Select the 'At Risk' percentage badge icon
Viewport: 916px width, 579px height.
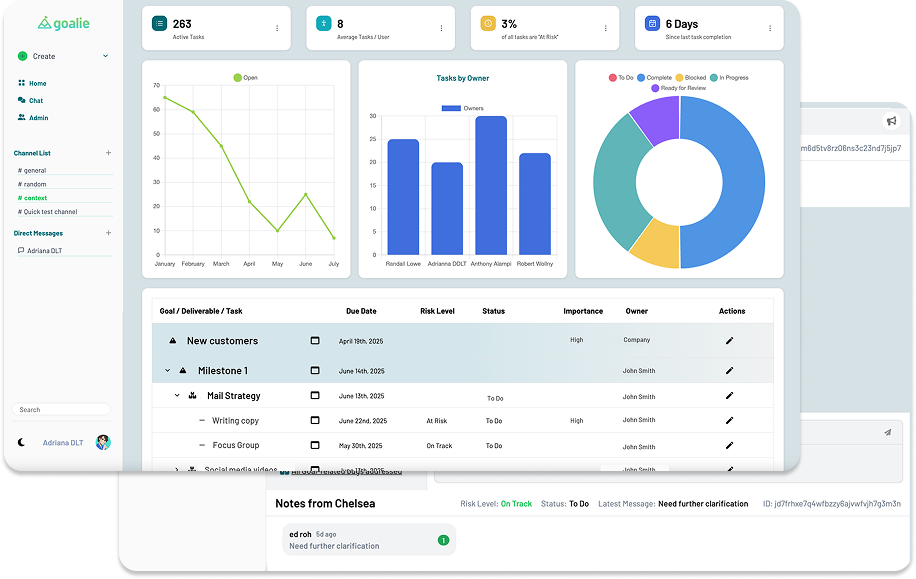[x=489, y=21]
